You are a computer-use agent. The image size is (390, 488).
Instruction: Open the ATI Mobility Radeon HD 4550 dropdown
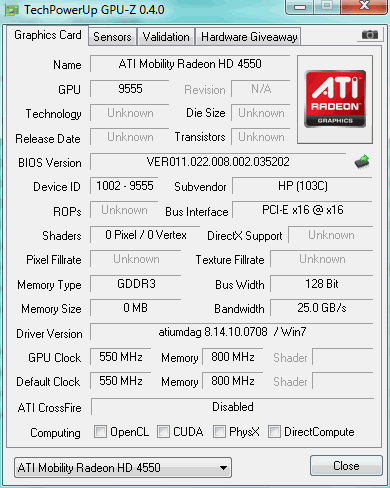click(123, 468)
